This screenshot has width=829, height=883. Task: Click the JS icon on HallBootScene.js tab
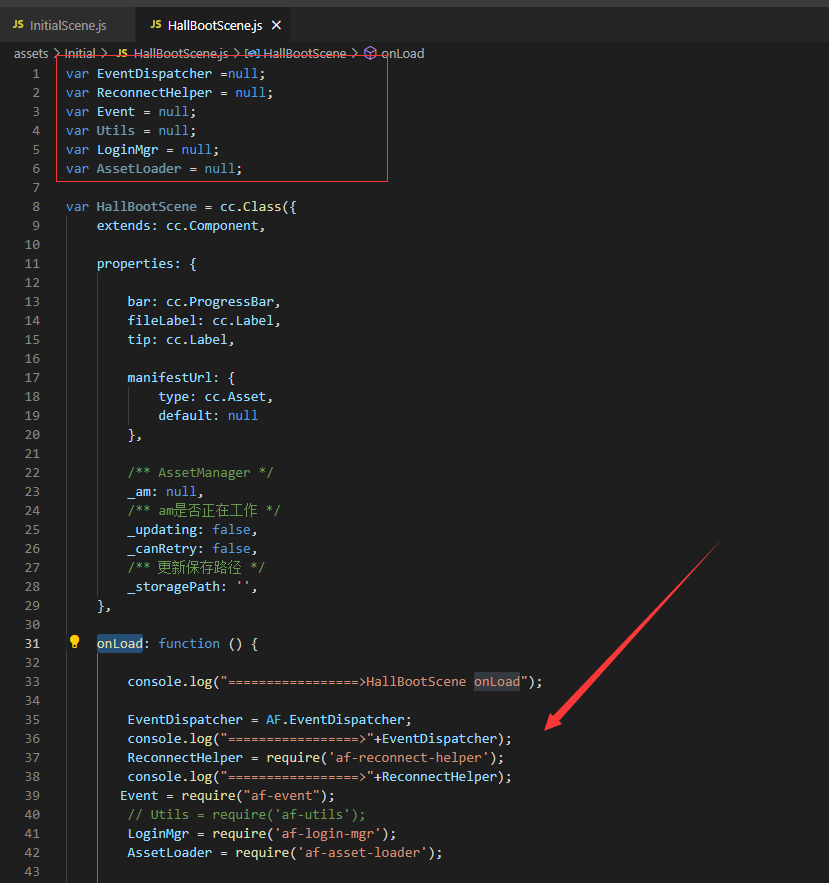click(155, 24)
